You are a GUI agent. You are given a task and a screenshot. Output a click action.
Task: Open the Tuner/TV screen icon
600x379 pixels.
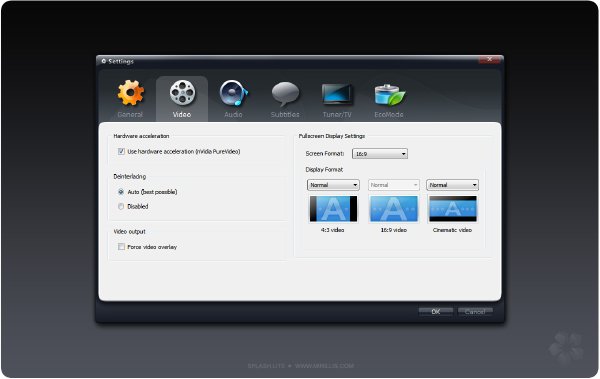tap(337, 94)
